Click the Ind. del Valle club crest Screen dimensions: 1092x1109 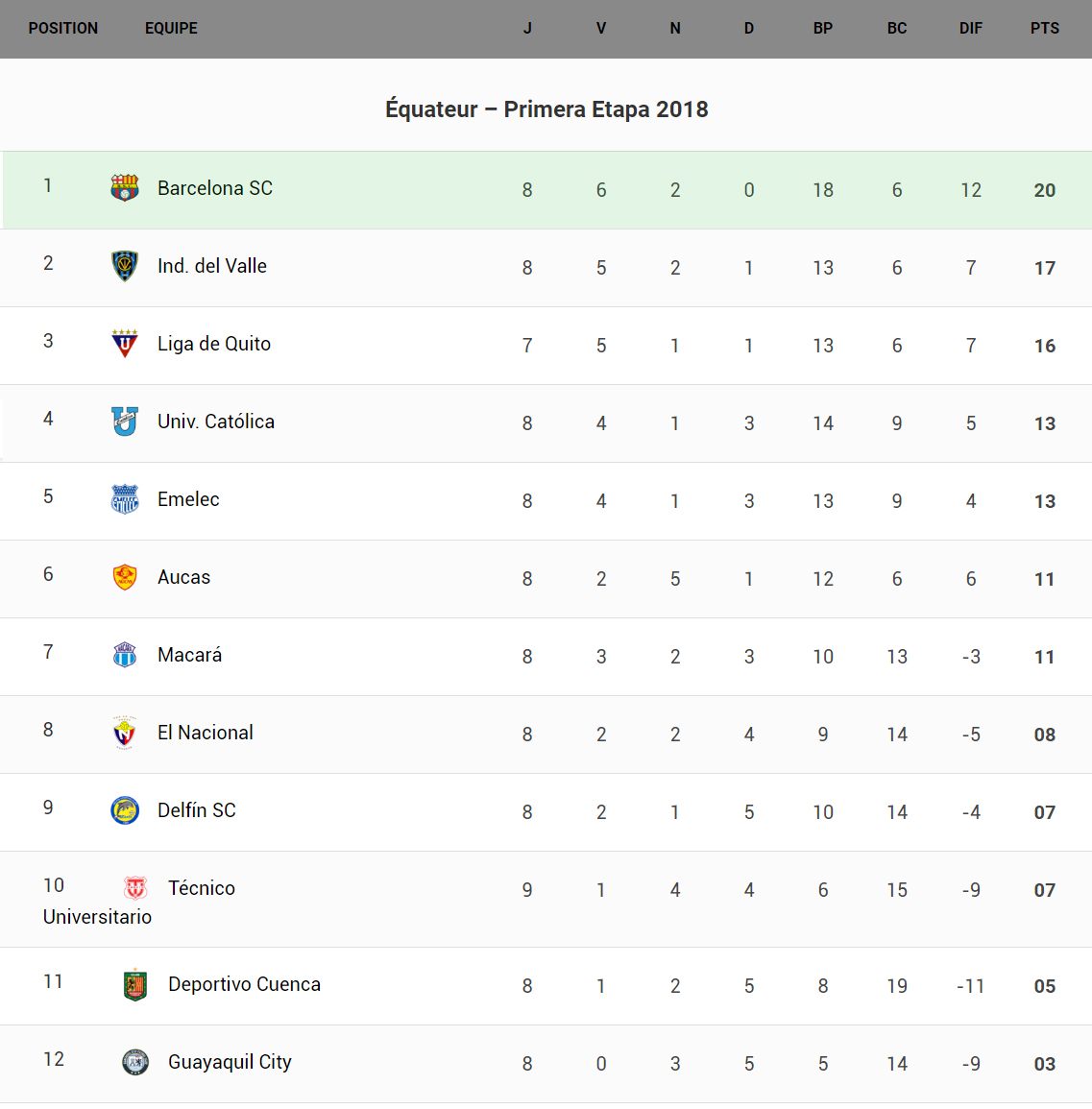pos(125,265)
